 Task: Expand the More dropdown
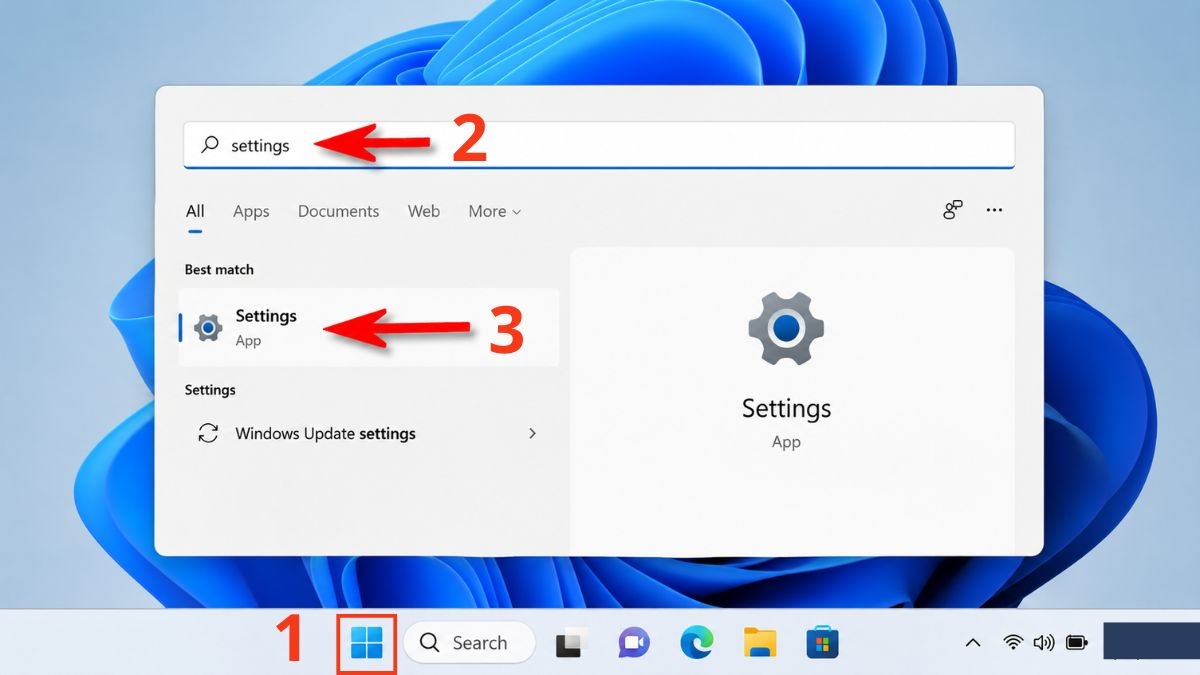(495, 211)
